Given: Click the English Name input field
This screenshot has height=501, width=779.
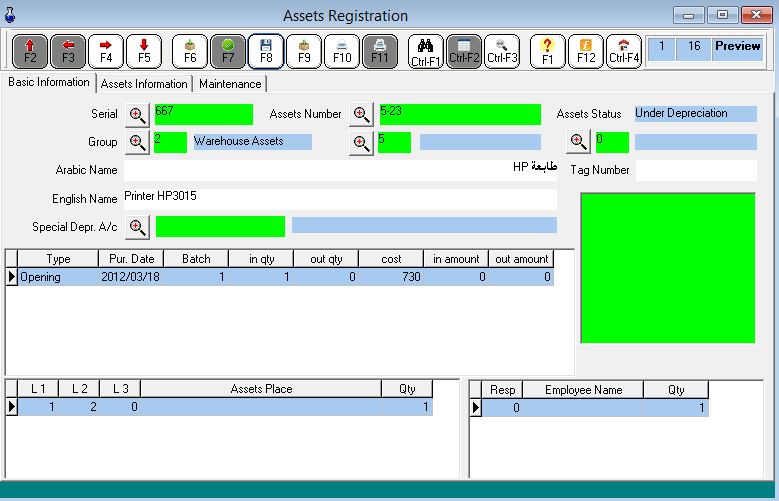Looking at the screenshot, I should [x=340, y=198].
